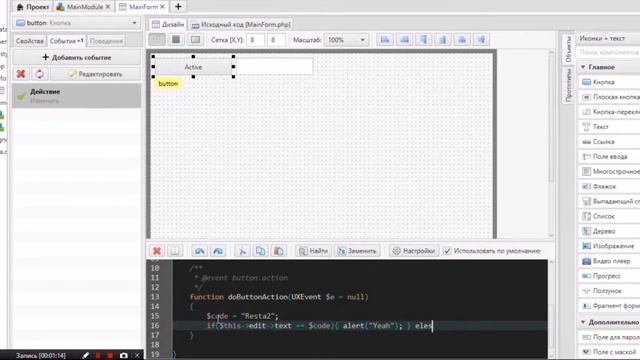
Task: Cut selected code with scissors icon
Action: [242, 251]
